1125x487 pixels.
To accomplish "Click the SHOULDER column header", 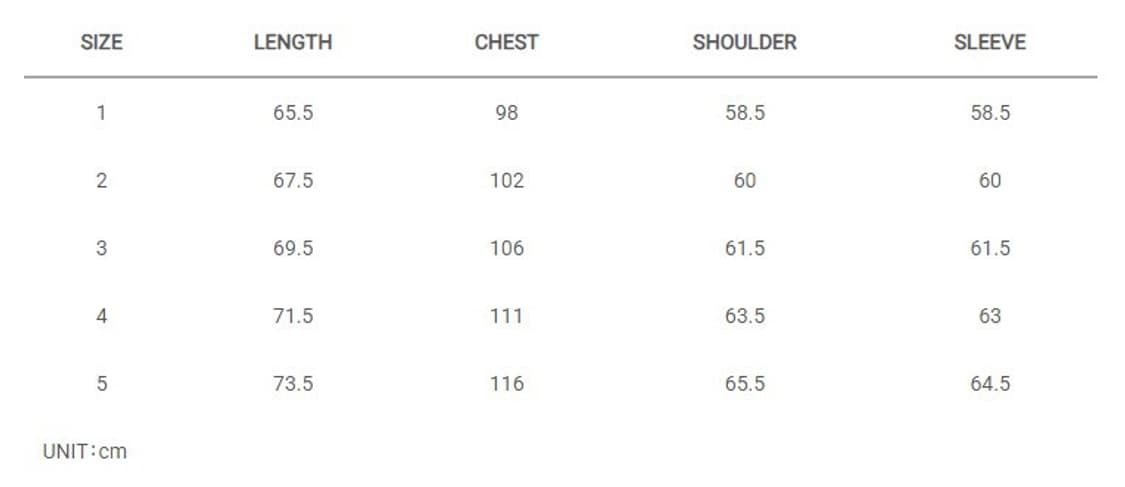I will click(x=744, y=43).
